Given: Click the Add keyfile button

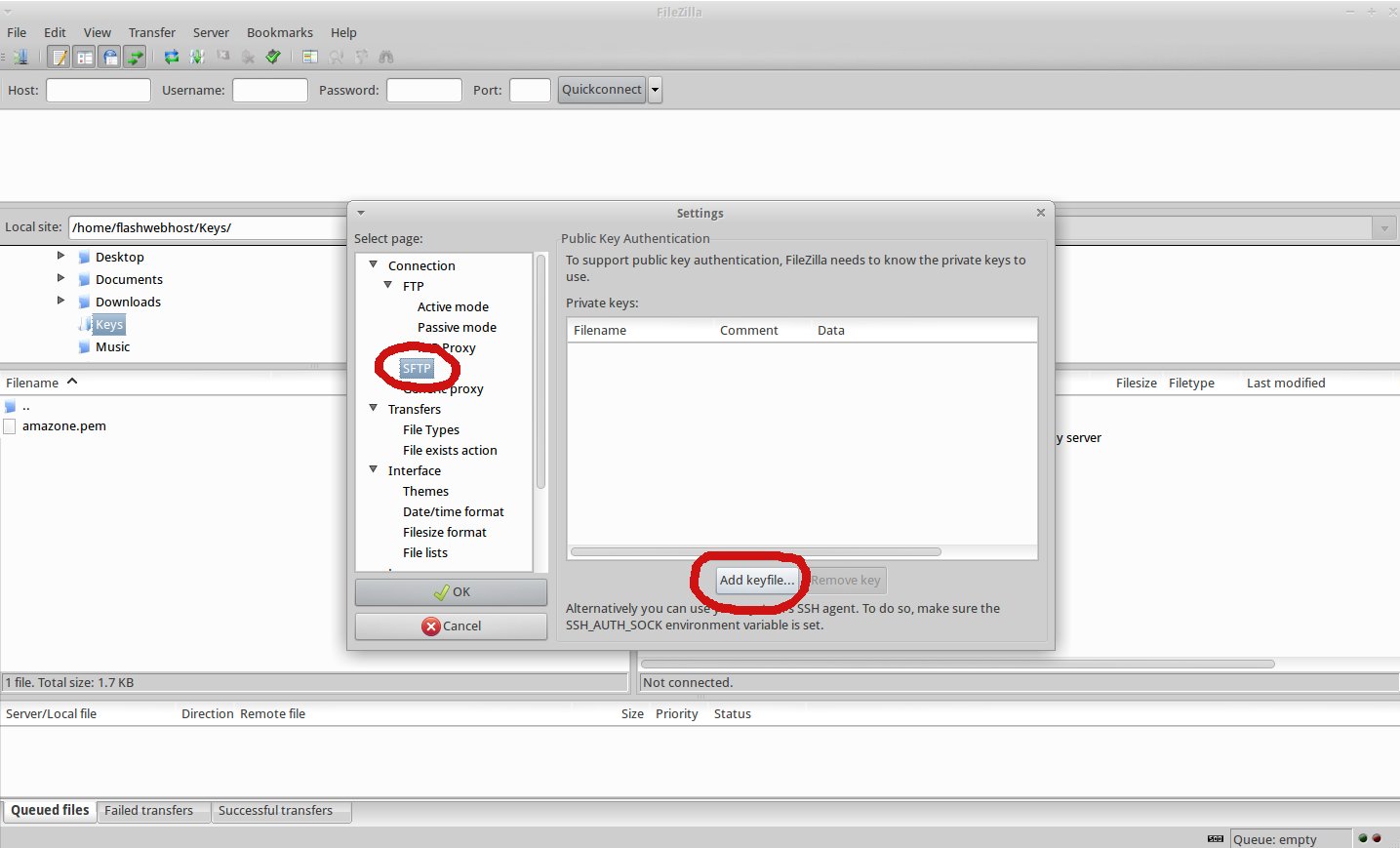Looking at the screenshot, I should (756, 580).
